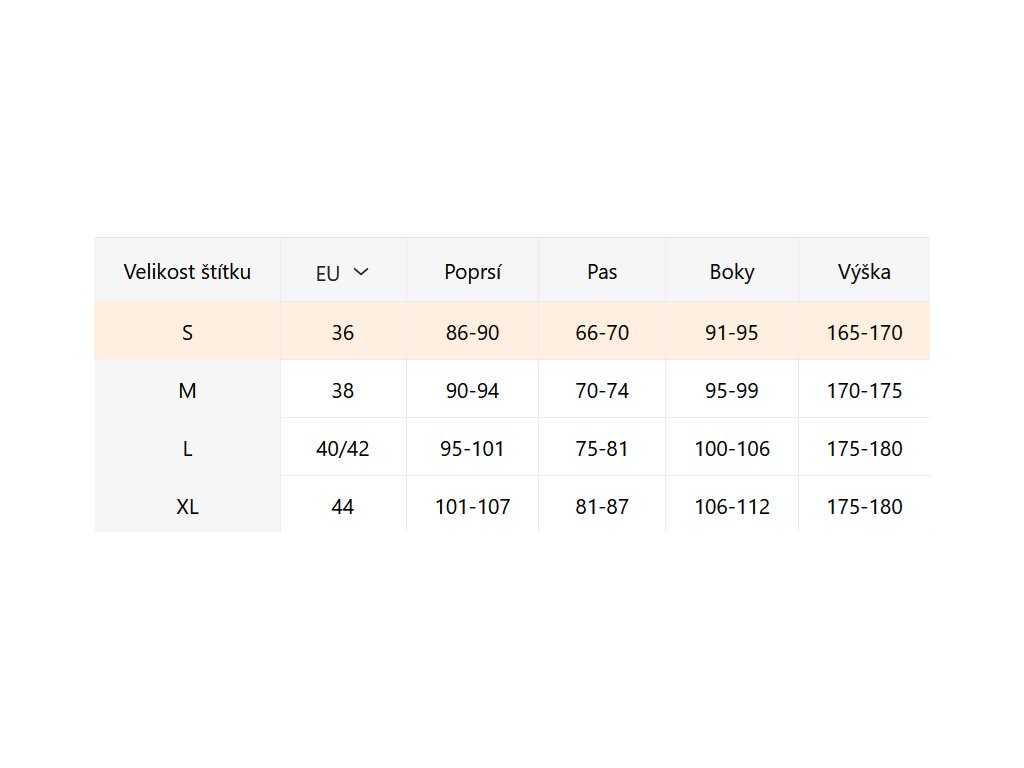Click the 165-170 height cell
Image resolution: width=1024 pixels, height=768 pixels.
point(864,333)
